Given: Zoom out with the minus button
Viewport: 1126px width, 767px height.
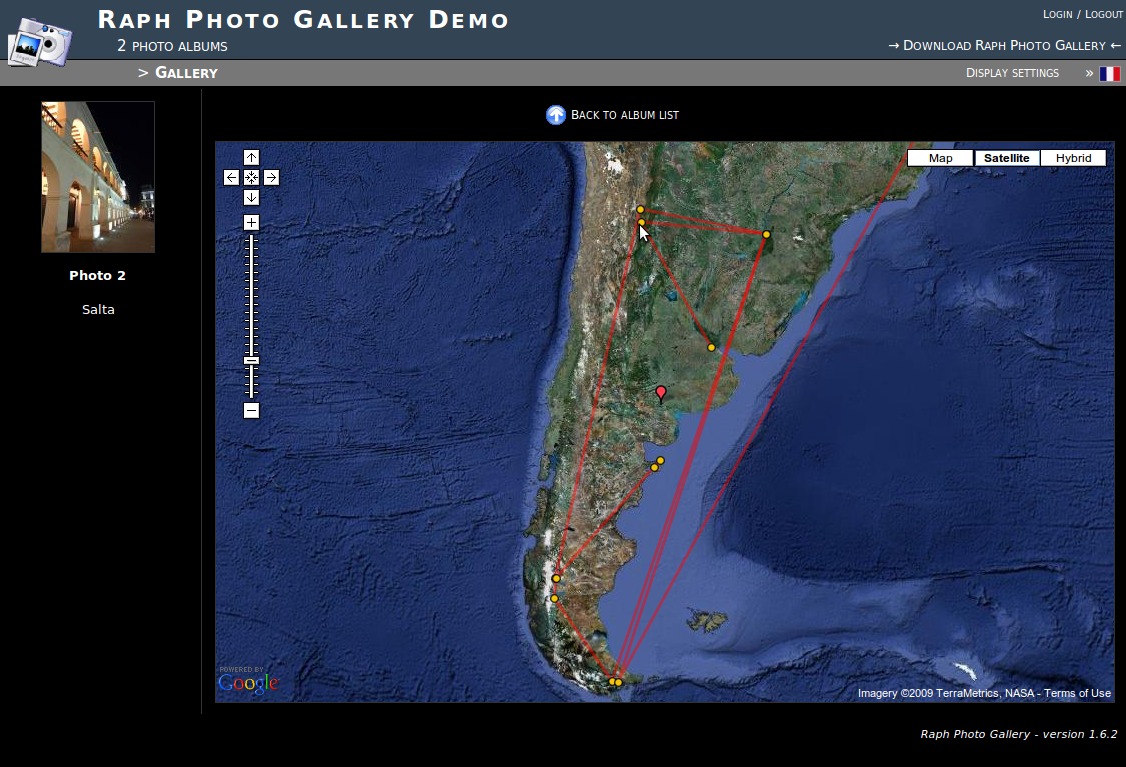Looking at the screenshot, I should pos(251,410).
